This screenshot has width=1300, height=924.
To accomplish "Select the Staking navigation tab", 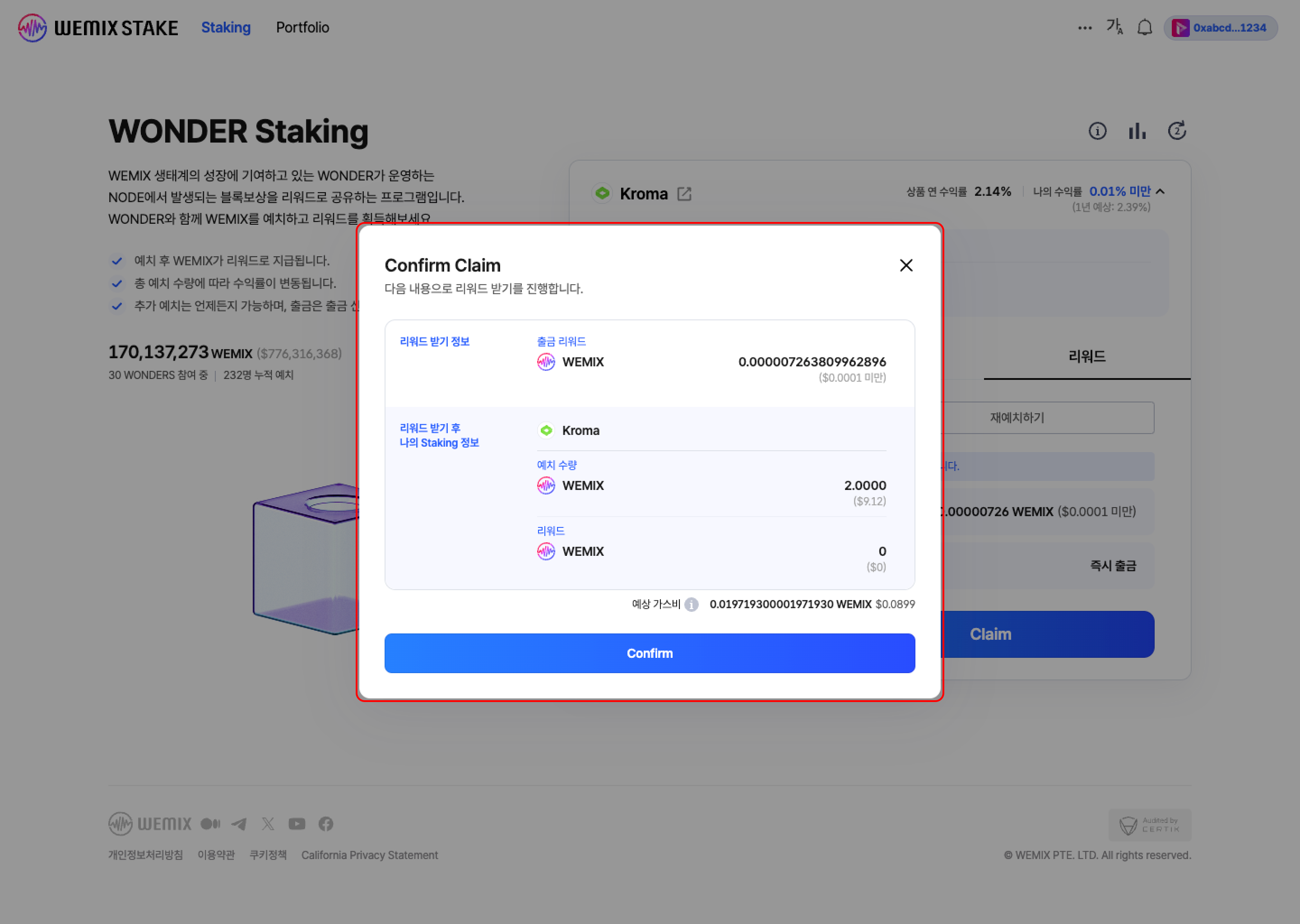I will (x=225, y=28).
